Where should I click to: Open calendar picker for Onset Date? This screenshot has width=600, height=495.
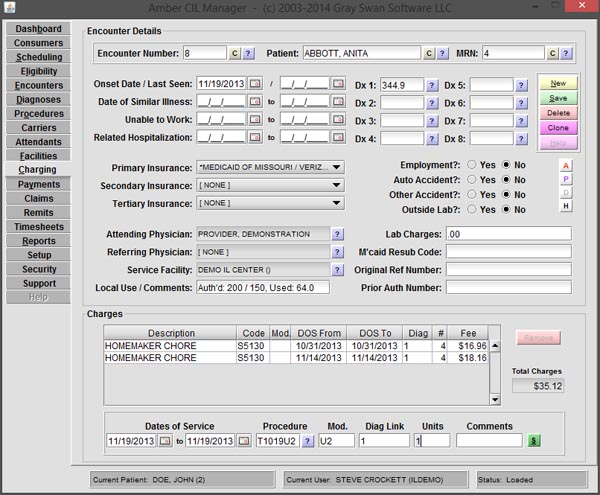(254, 84)
